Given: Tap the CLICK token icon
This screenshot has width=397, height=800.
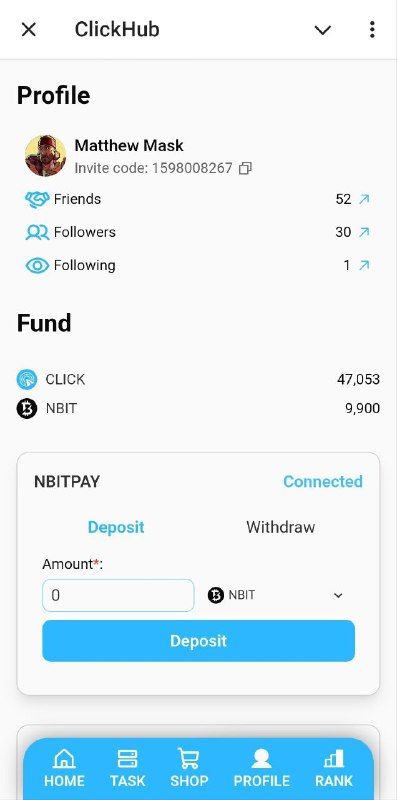Looking at the screenshot, I should 27,380.
